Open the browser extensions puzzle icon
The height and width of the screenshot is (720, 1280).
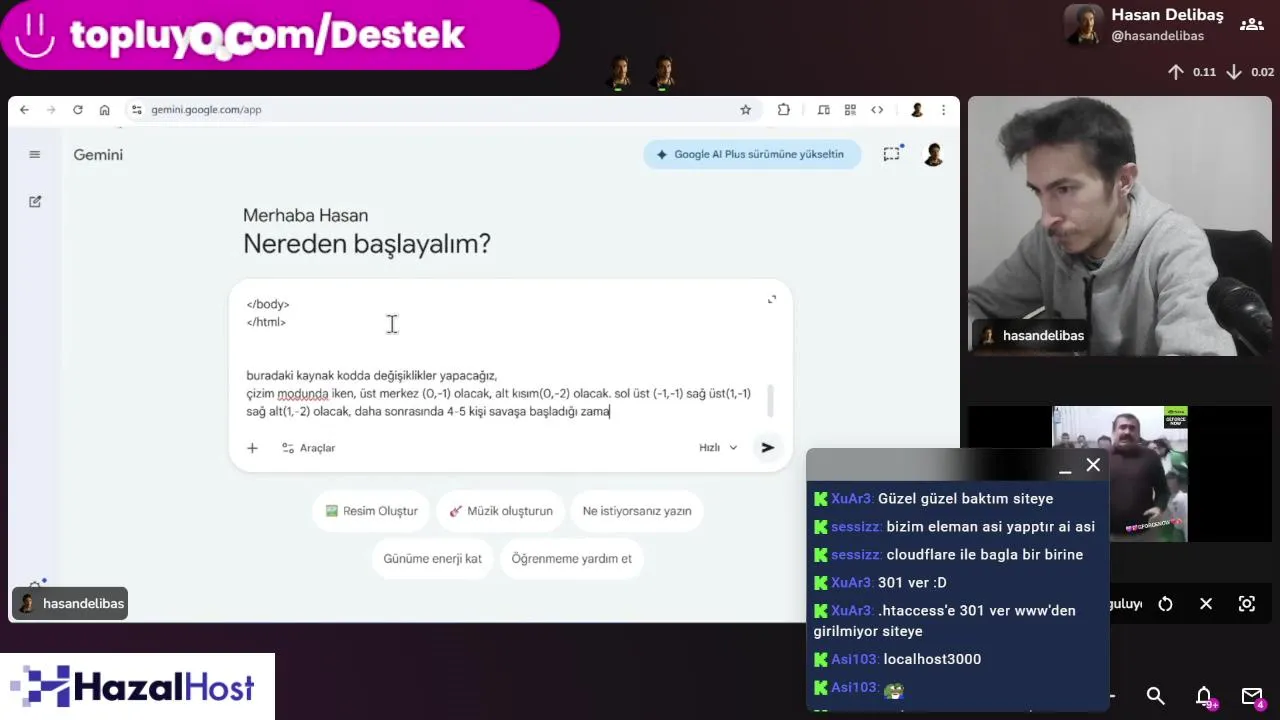pos(783,110)
